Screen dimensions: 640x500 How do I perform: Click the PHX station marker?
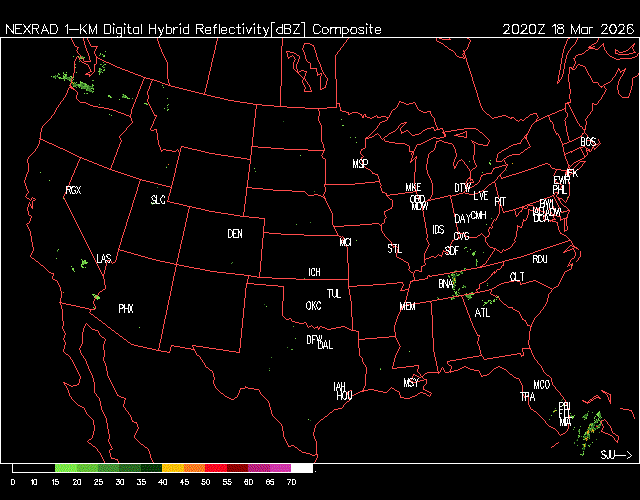coord(126,309)
